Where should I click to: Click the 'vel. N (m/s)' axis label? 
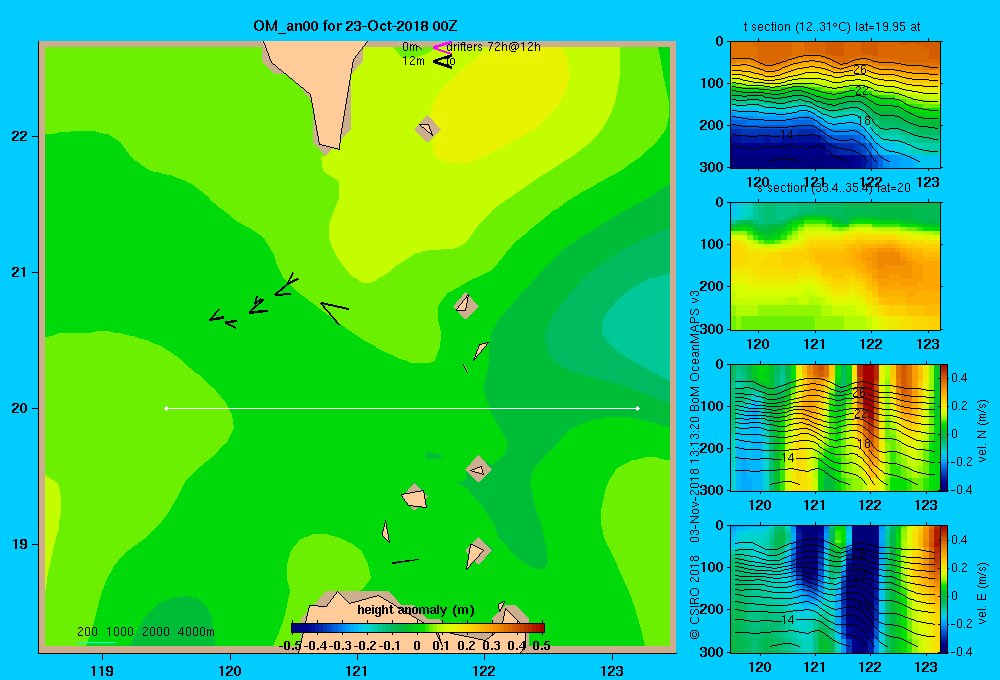click(983, 431)
